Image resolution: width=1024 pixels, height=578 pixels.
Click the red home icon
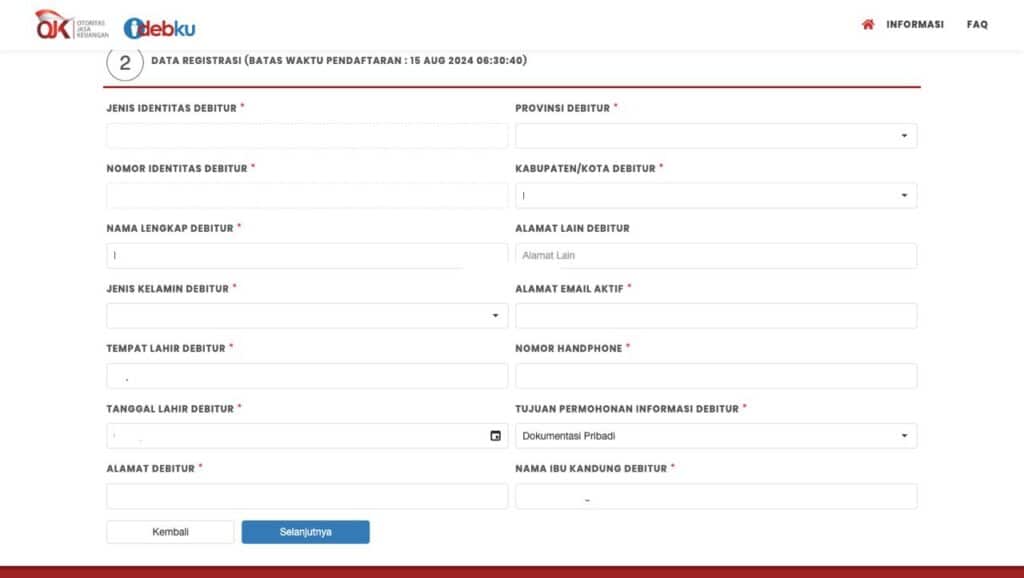[867, 24]
